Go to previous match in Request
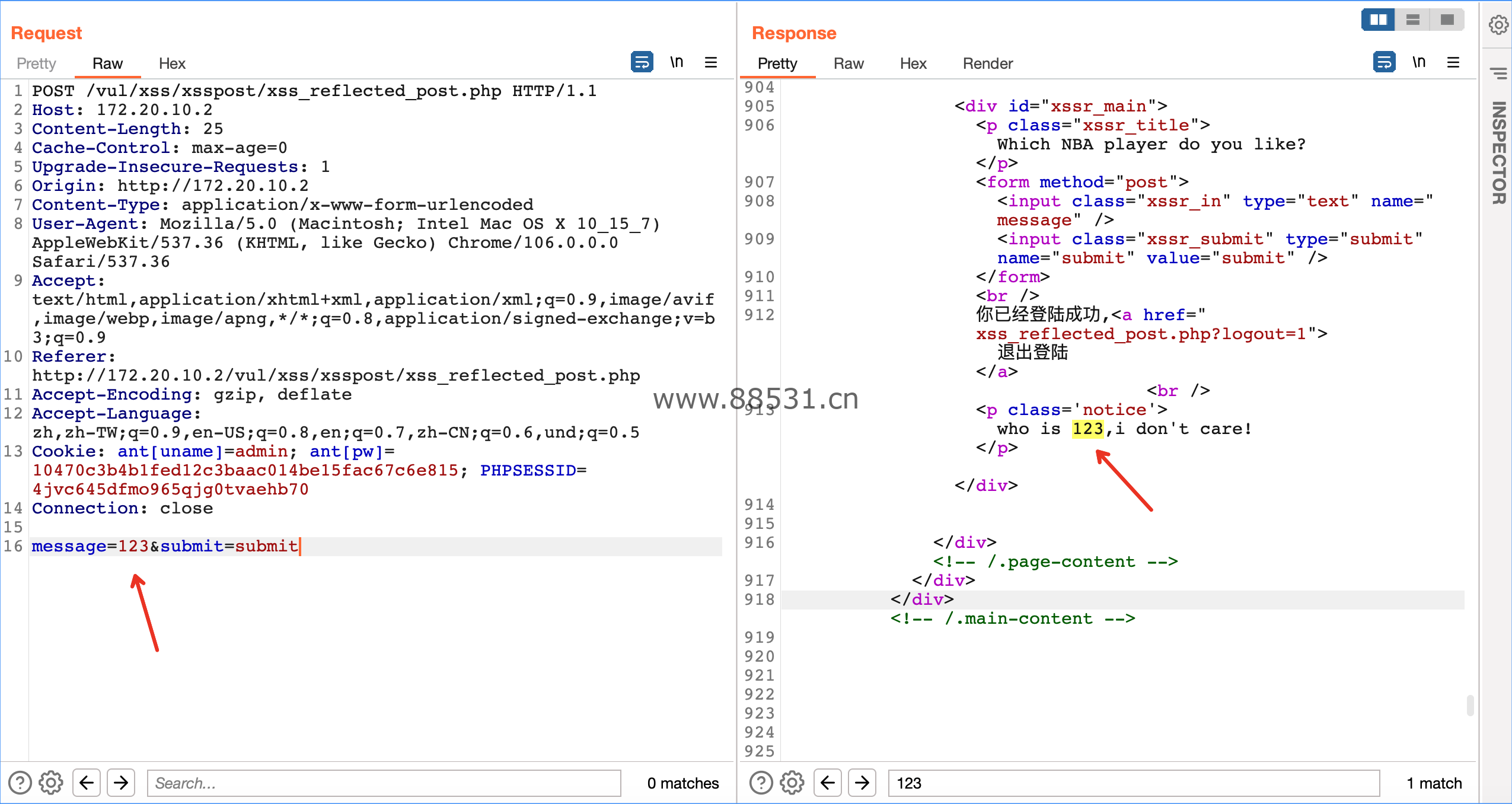This screenshot has width=1512, height=804. tap(87, 783)
